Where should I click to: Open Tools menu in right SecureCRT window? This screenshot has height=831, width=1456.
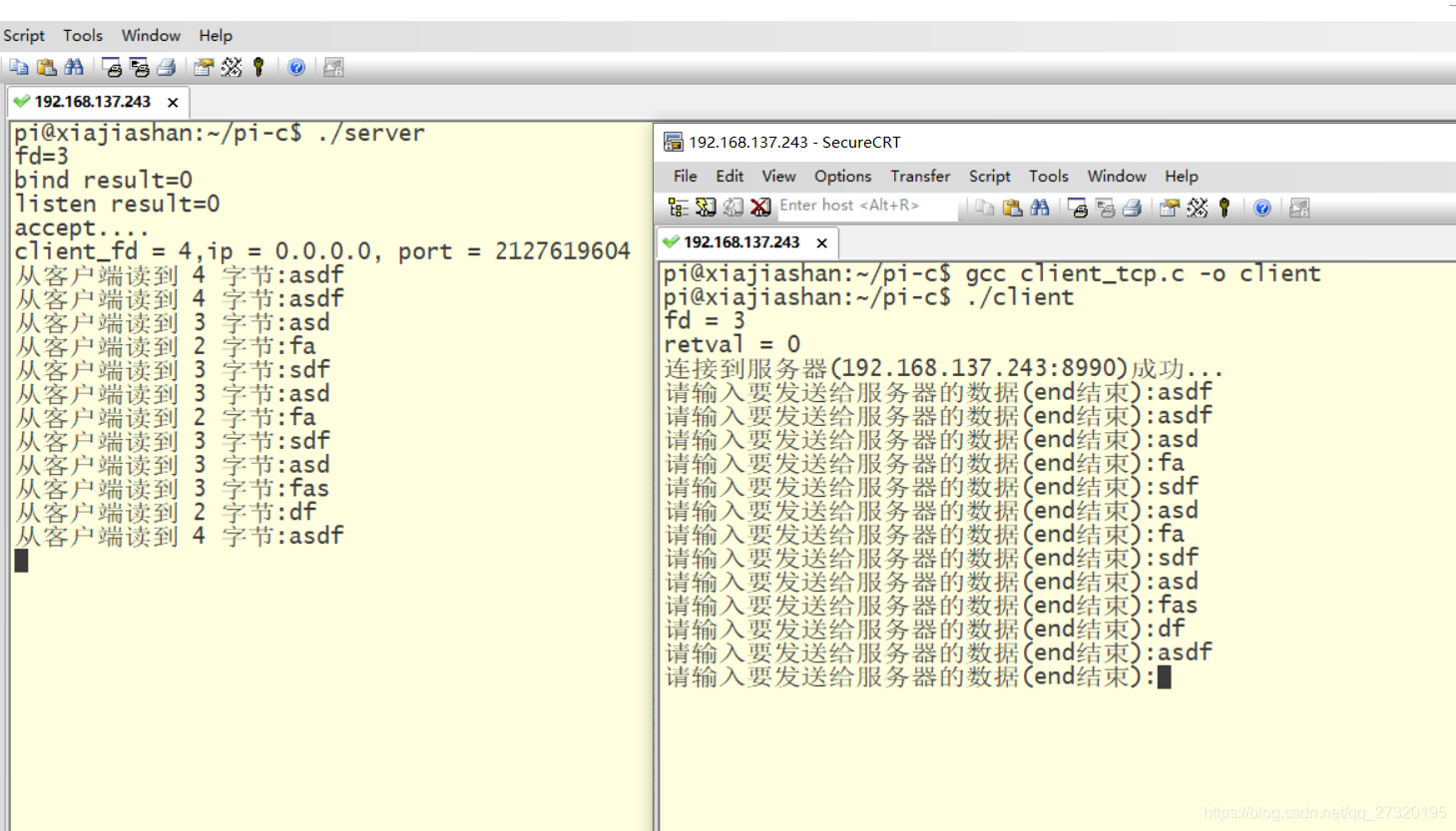coord(1049,176)
